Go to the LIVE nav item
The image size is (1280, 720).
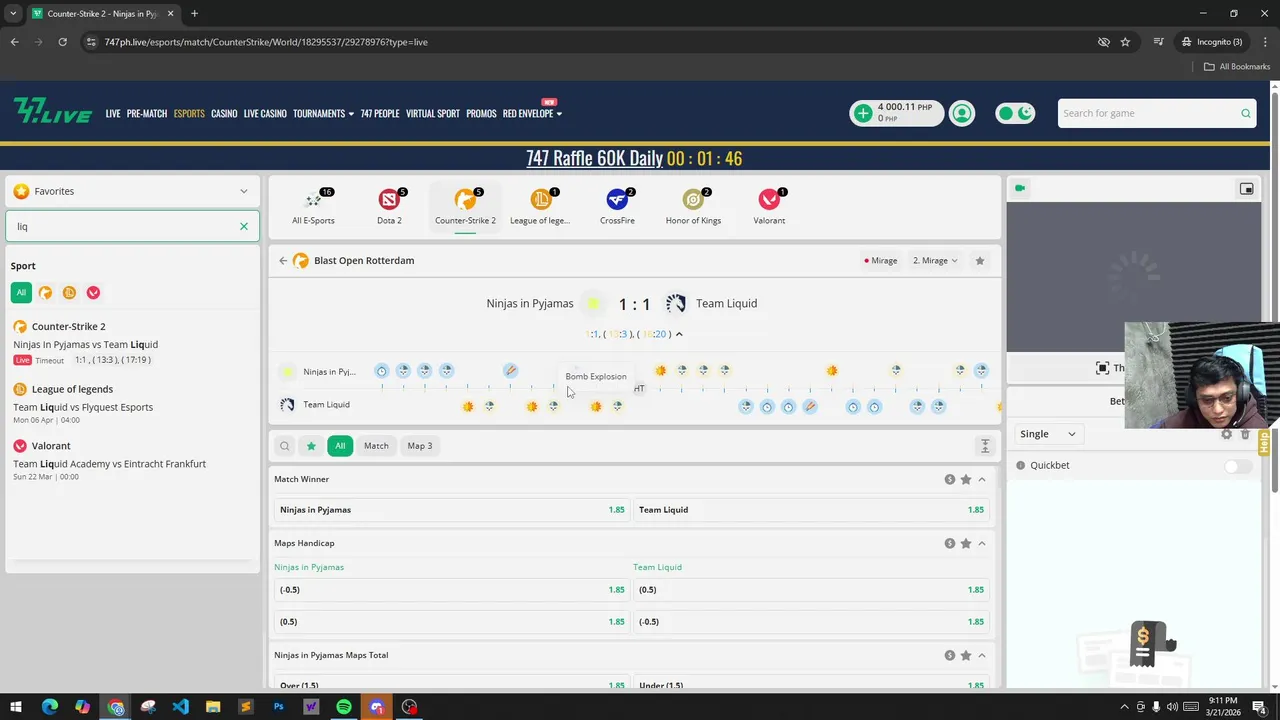coord(113,113)
